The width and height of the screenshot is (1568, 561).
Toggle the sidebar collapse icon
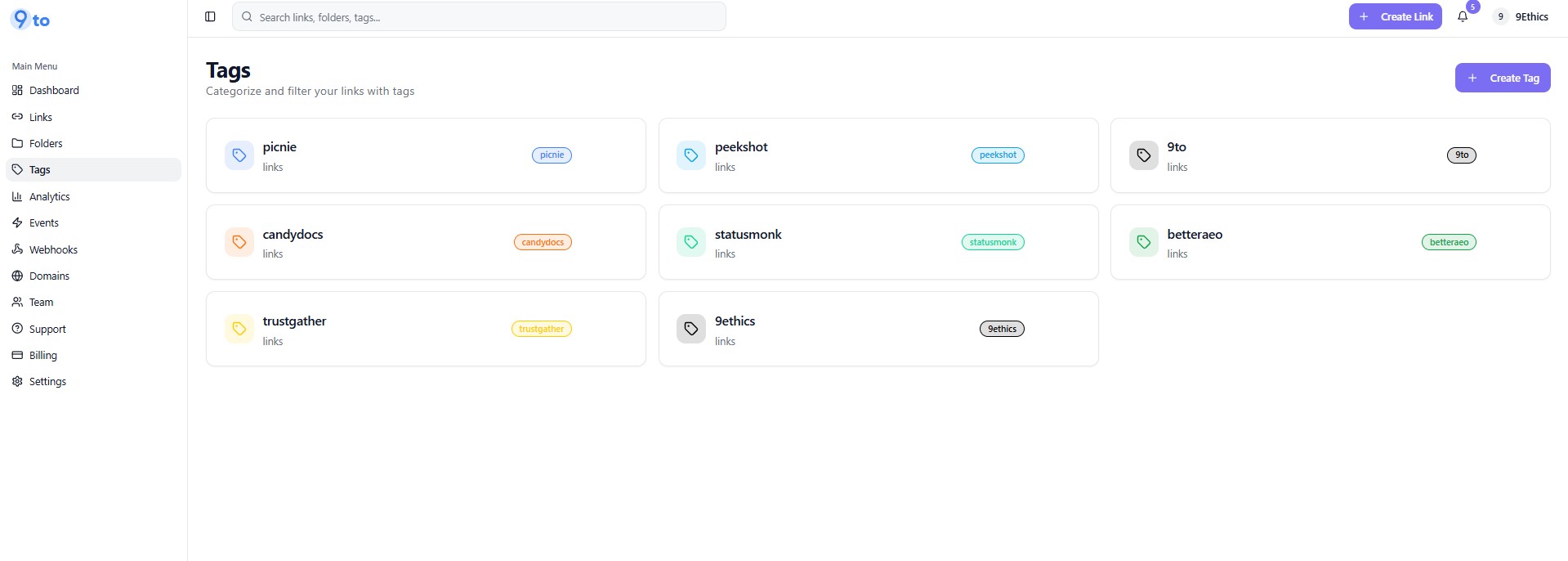[210, 16]
